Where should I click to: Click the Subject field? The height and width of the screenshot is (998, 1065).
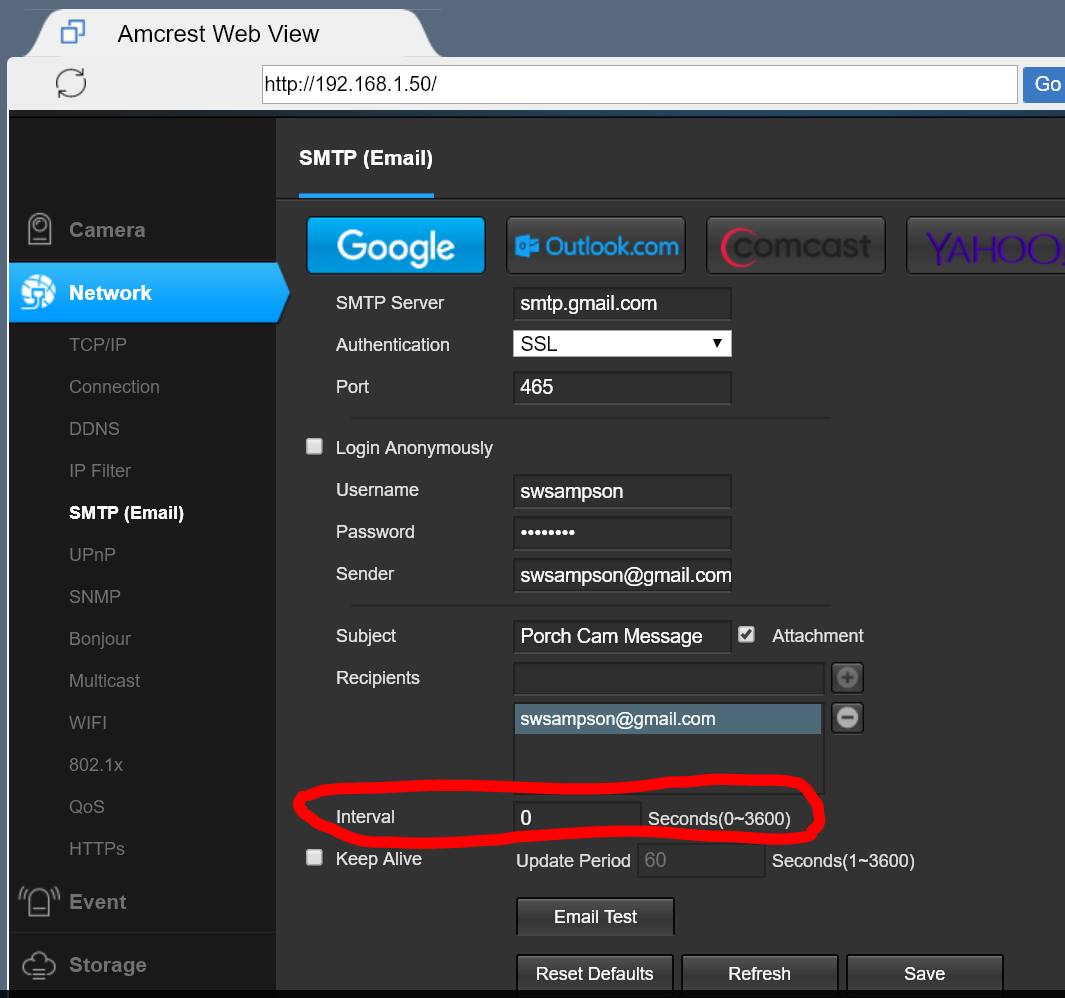click(622, 637)
